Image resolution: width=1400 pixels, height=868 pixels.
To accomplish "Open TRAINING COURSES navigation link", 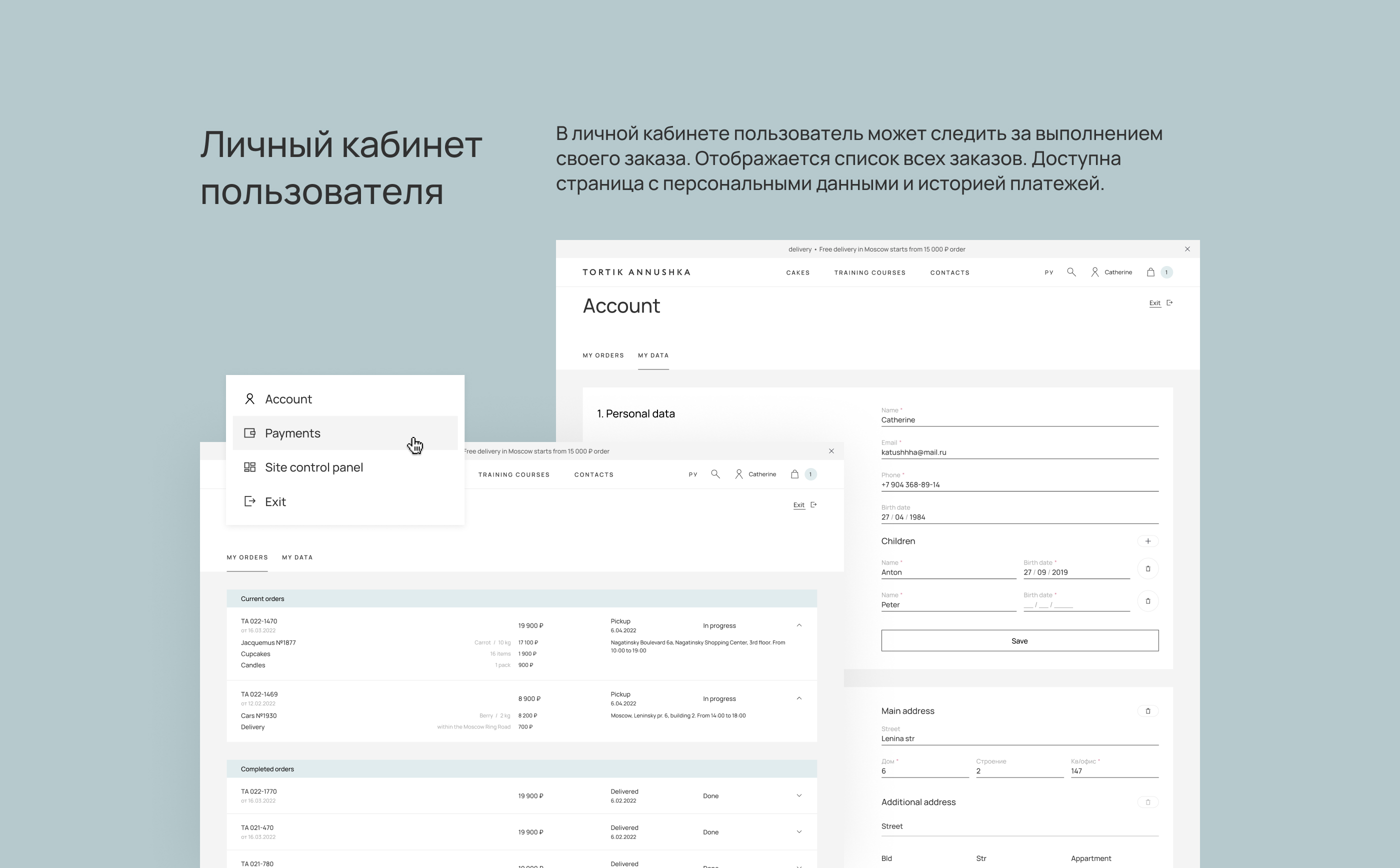I will (869, 272).
